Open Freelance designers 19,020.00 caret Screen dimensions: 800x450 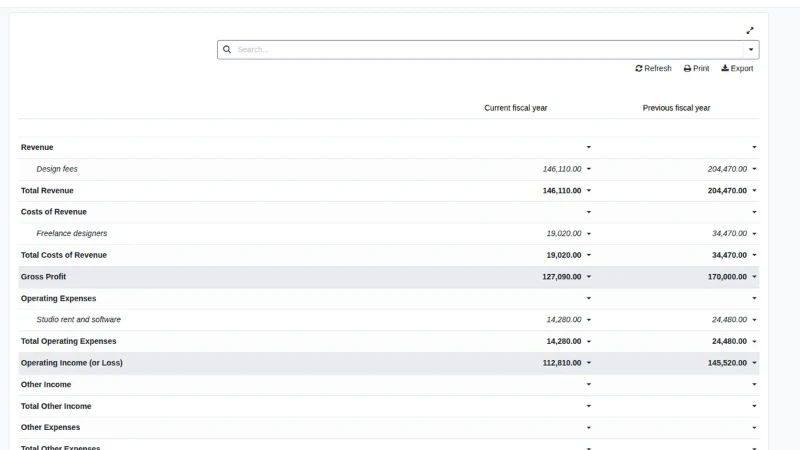589,234
